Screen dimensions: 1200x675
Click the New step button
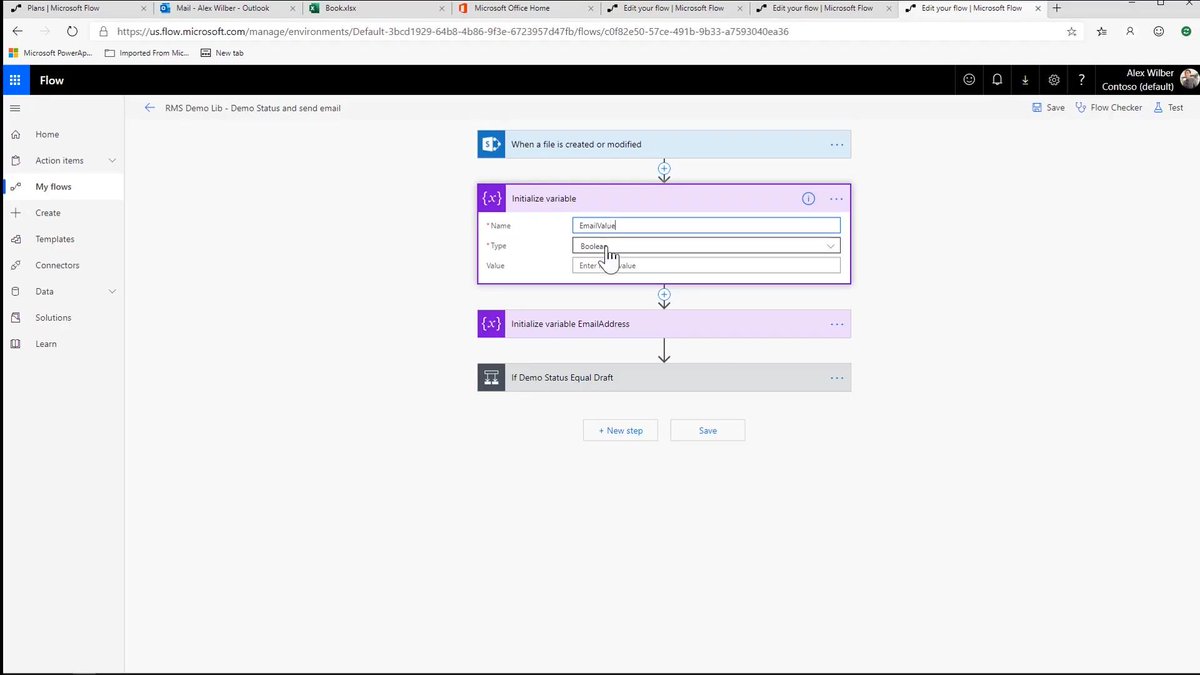(620, 430)
